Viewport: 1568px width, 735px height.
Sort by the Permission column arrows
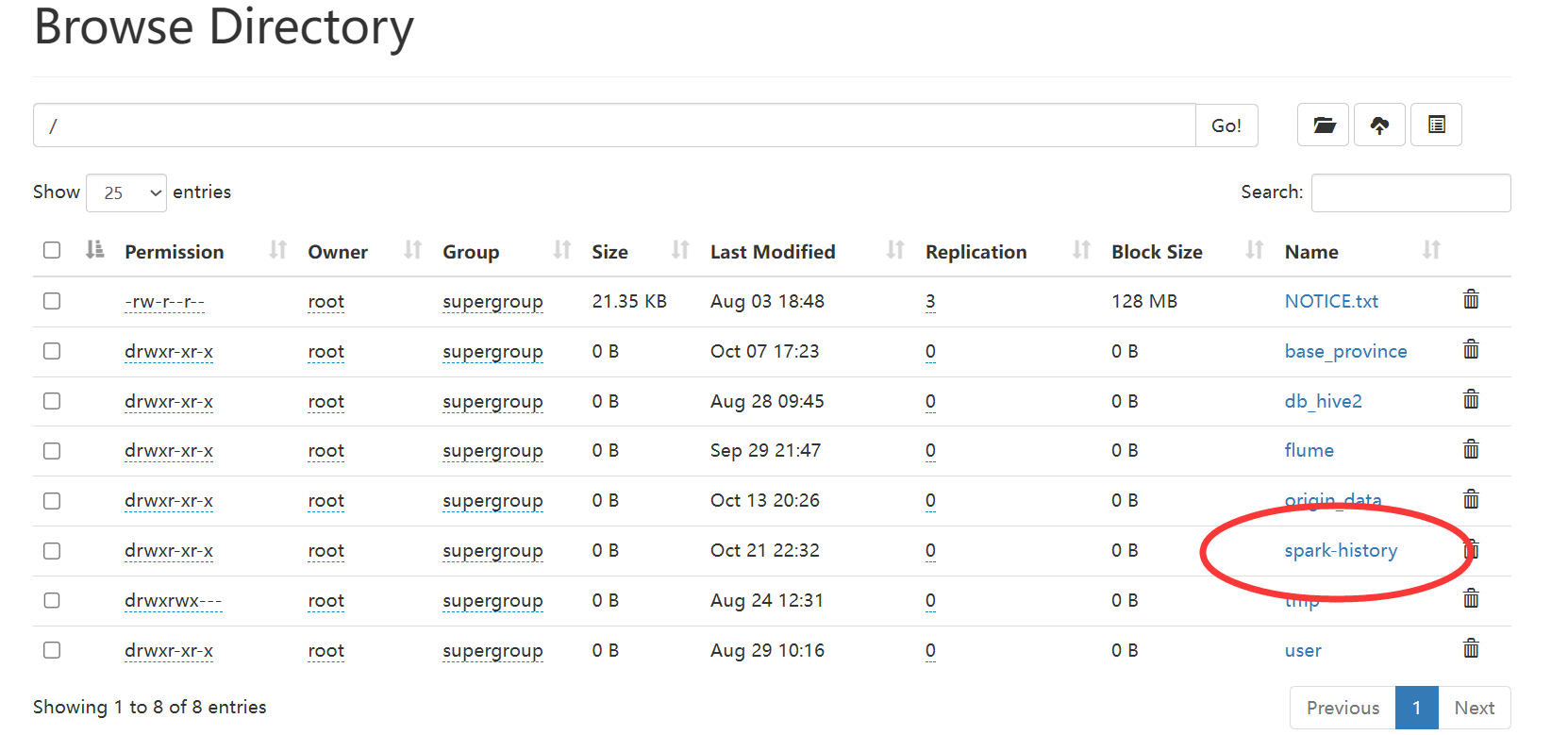point(277,250)
